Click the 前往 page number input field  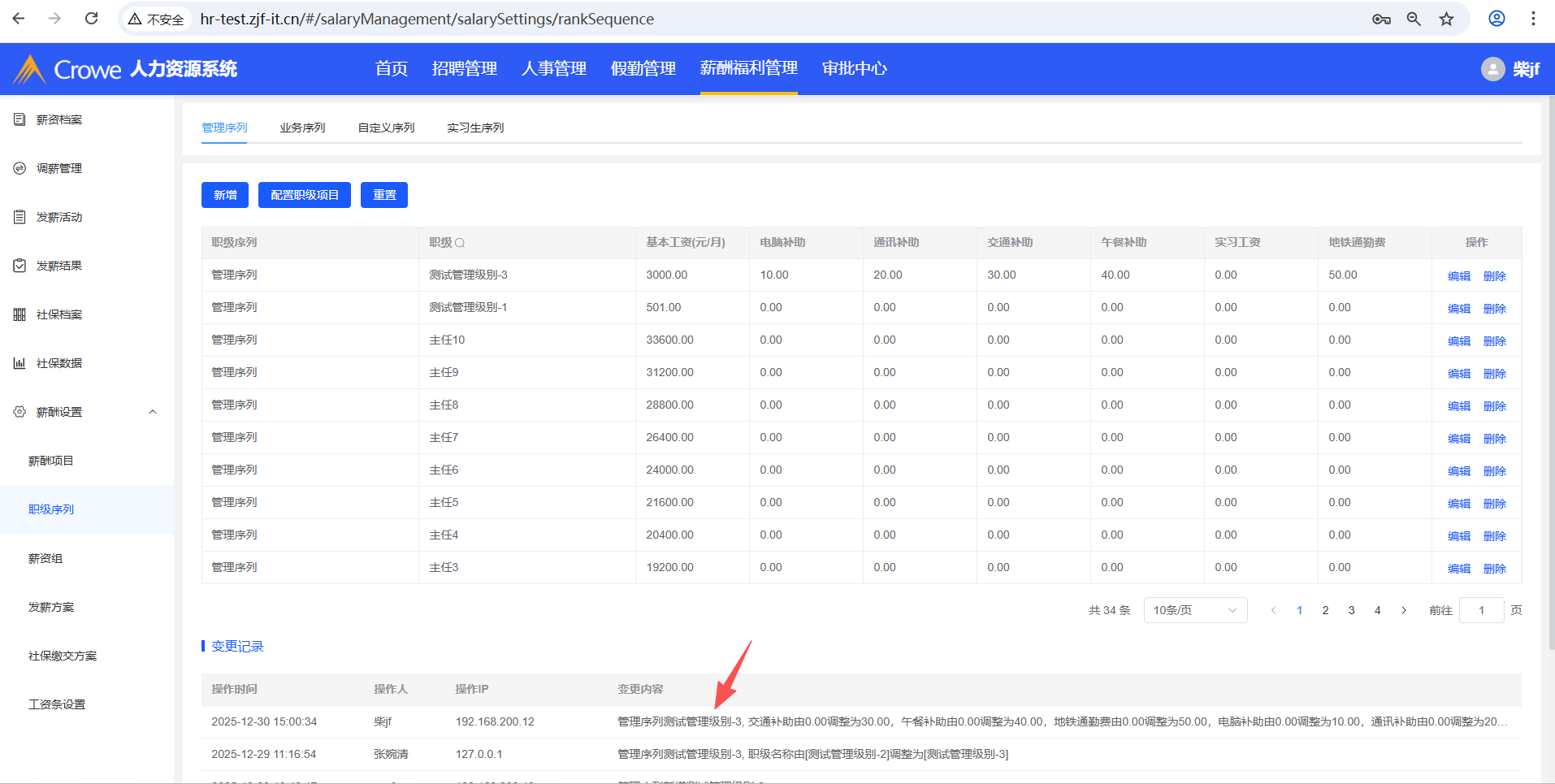(x=1481, y=610)
